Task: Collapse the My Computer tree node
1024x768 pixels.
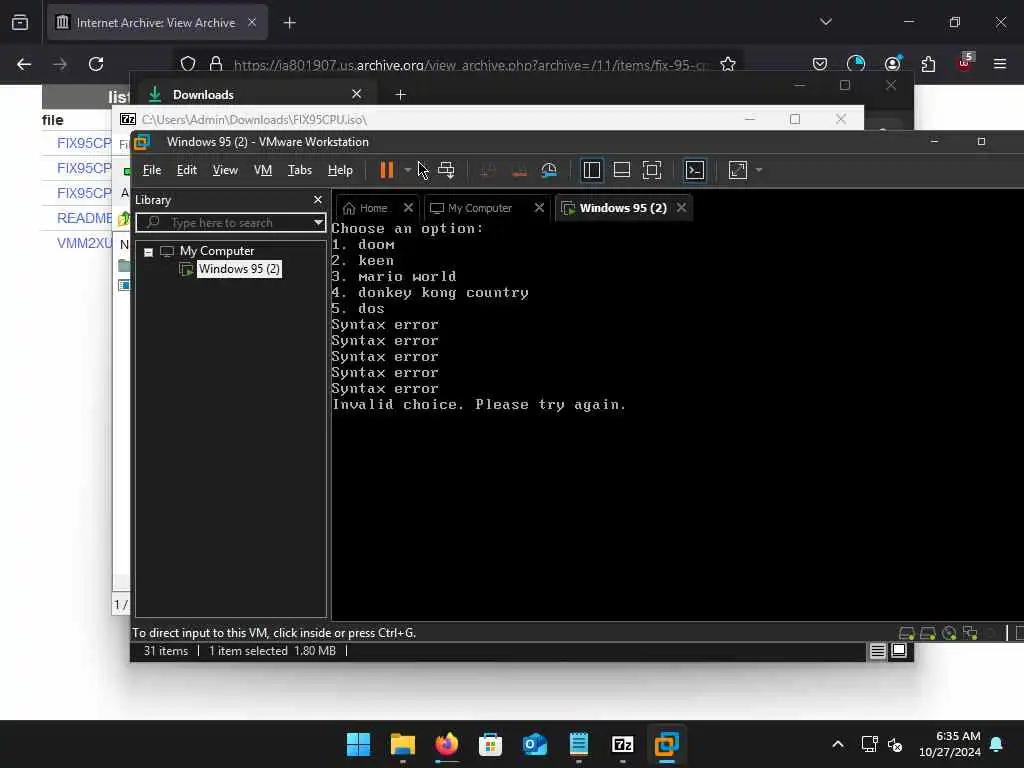Action: (148, 251)
